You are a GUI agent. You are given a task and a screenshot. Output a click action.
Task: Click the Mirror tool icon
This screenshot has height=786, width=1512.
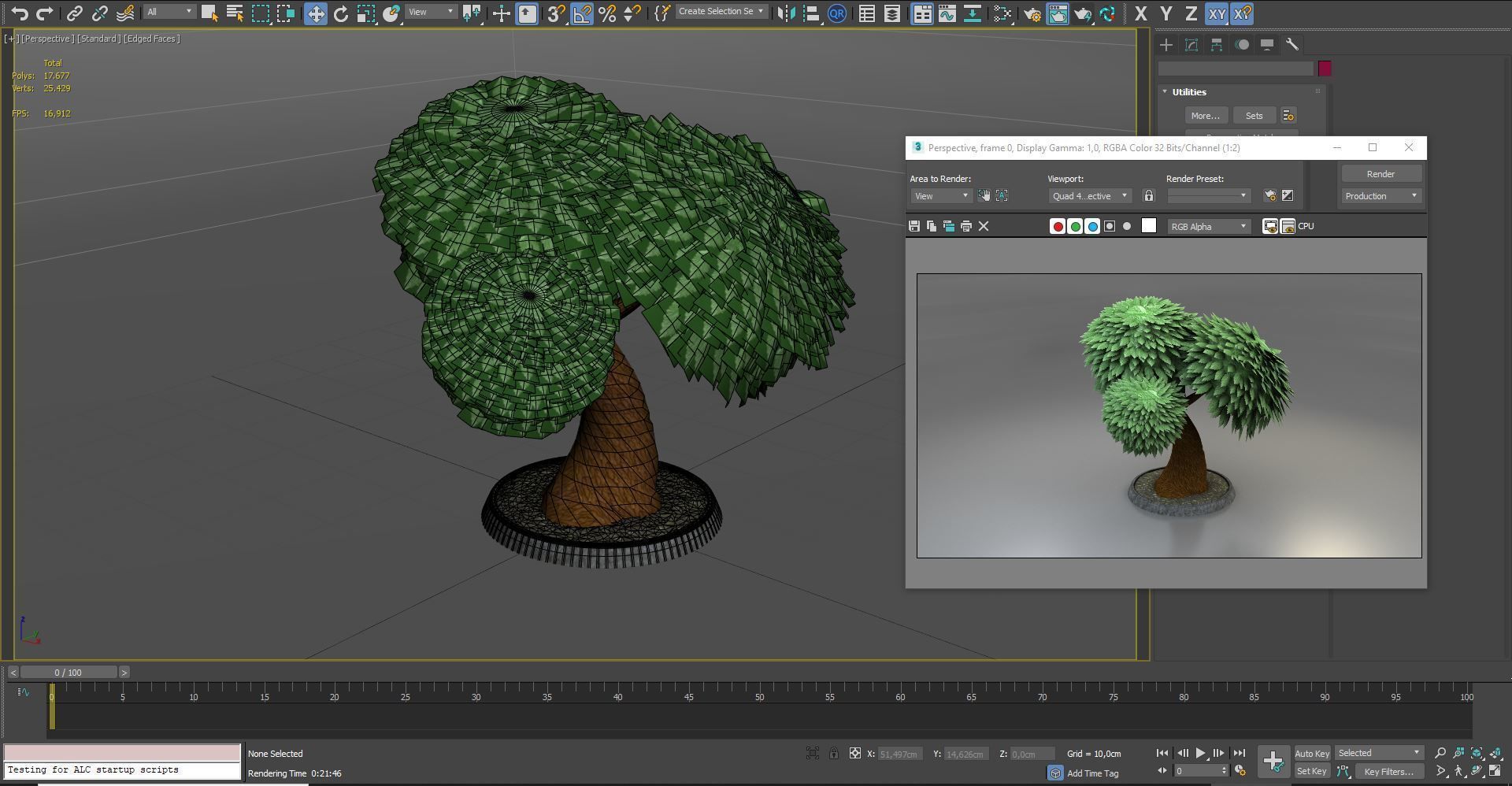[x=785, y=13]
